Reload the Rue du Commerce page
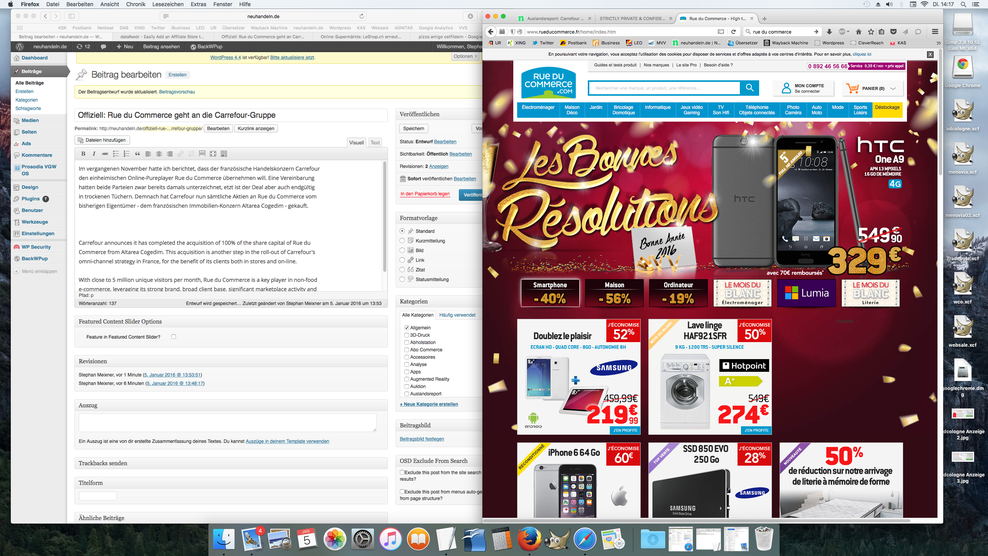 (x=733, y=32)
